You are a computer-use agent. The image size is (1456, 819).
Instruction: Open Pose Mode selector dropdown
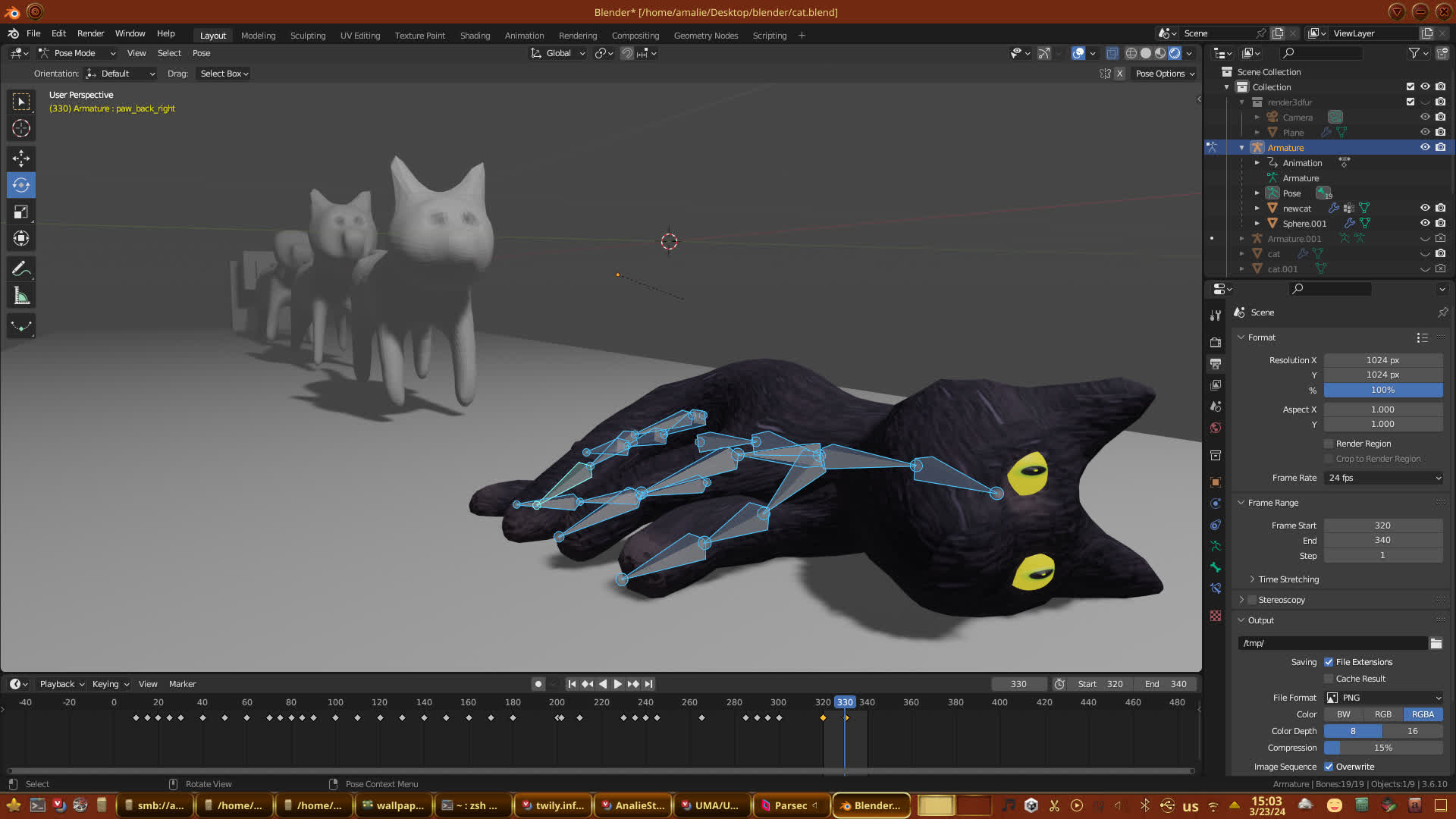(77, 53)
